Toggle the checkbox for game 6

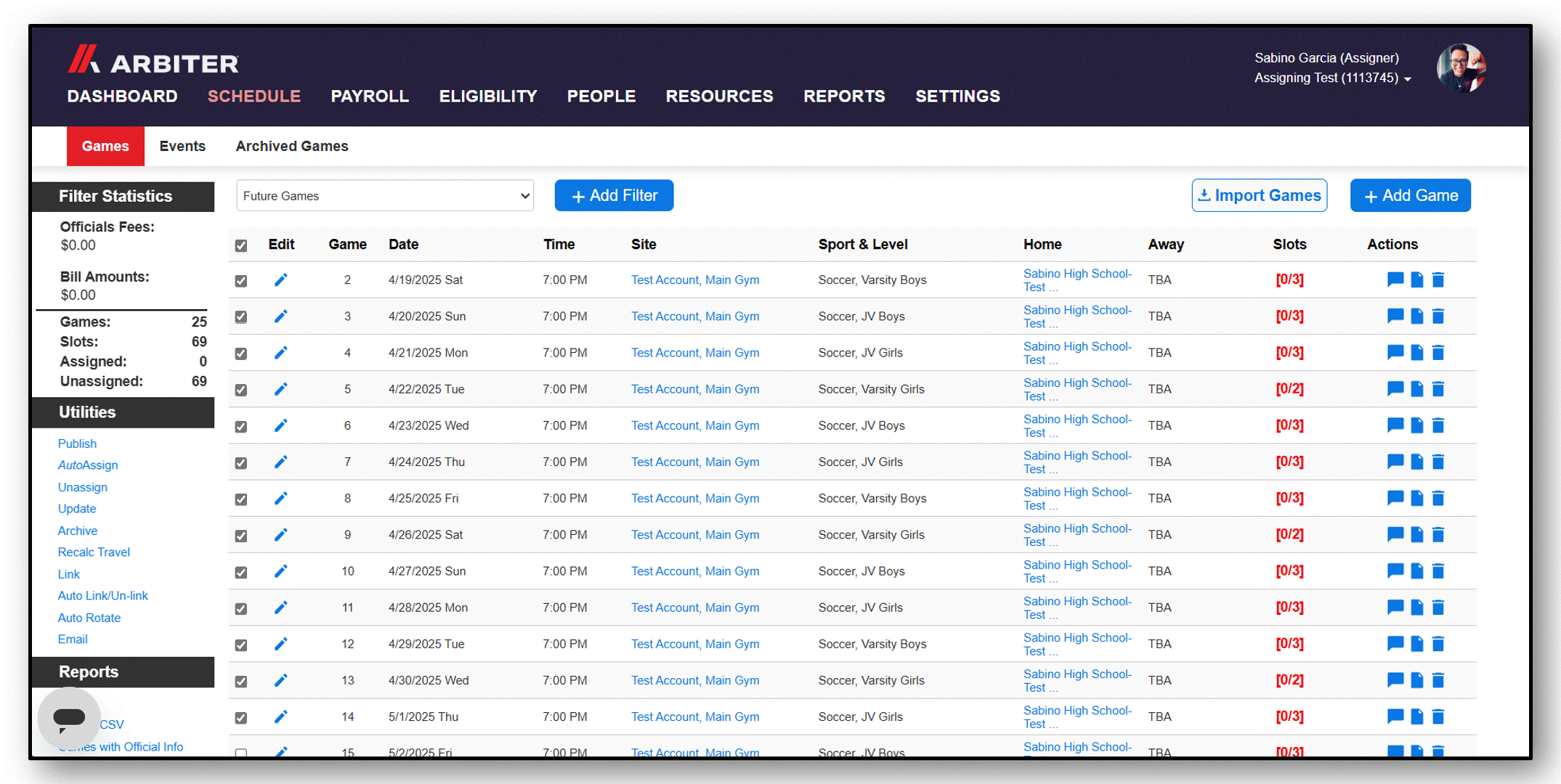[x=241, y=427]
